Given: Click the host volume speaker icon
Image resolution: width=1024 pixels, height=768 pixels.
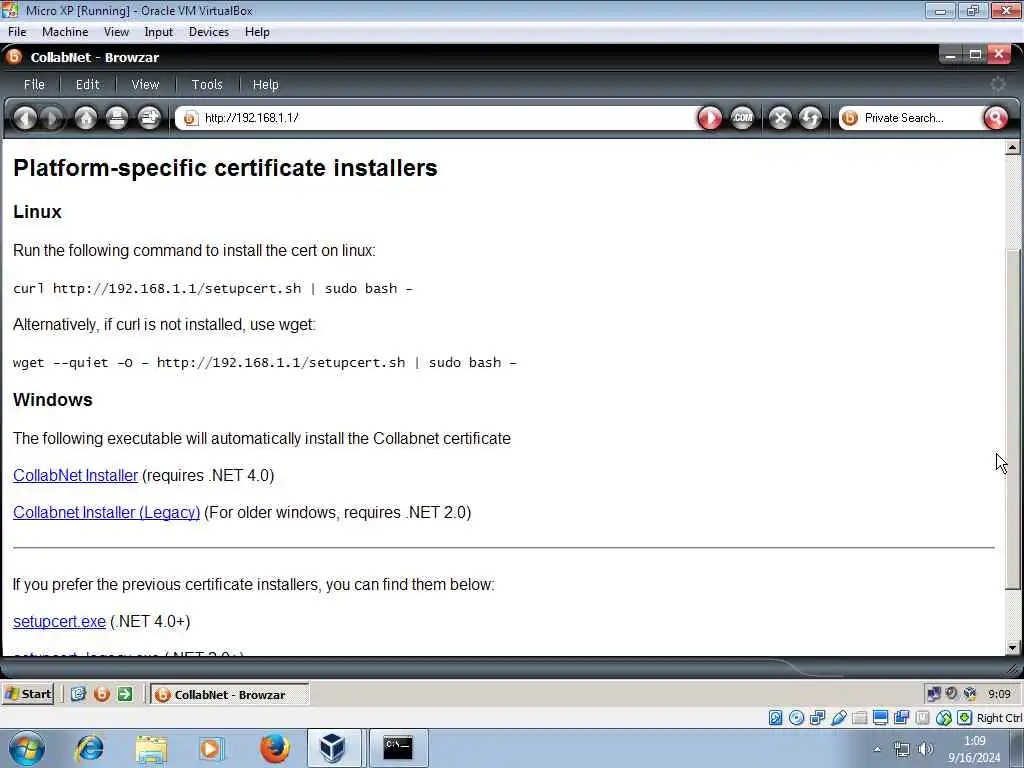Looking at the screenshot, I should pyautogui.click(x=925, y=749).
